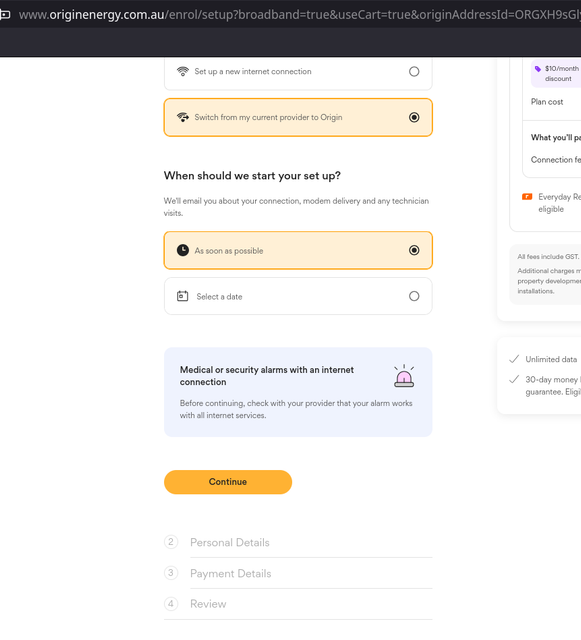Screen dimensions: 581x640
Task: Click the calendar icon beside Select a date
Action: pyautogui.click(x=183, y=296)
